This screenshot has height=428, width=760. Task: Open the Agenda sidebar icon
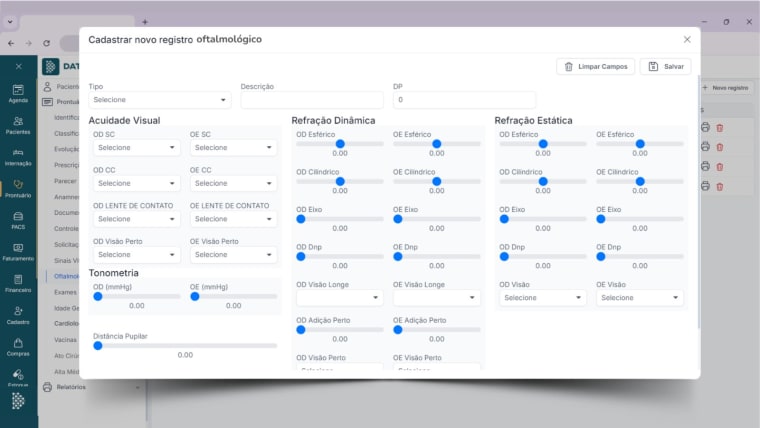pyautogui.click(x=18, y=94)
